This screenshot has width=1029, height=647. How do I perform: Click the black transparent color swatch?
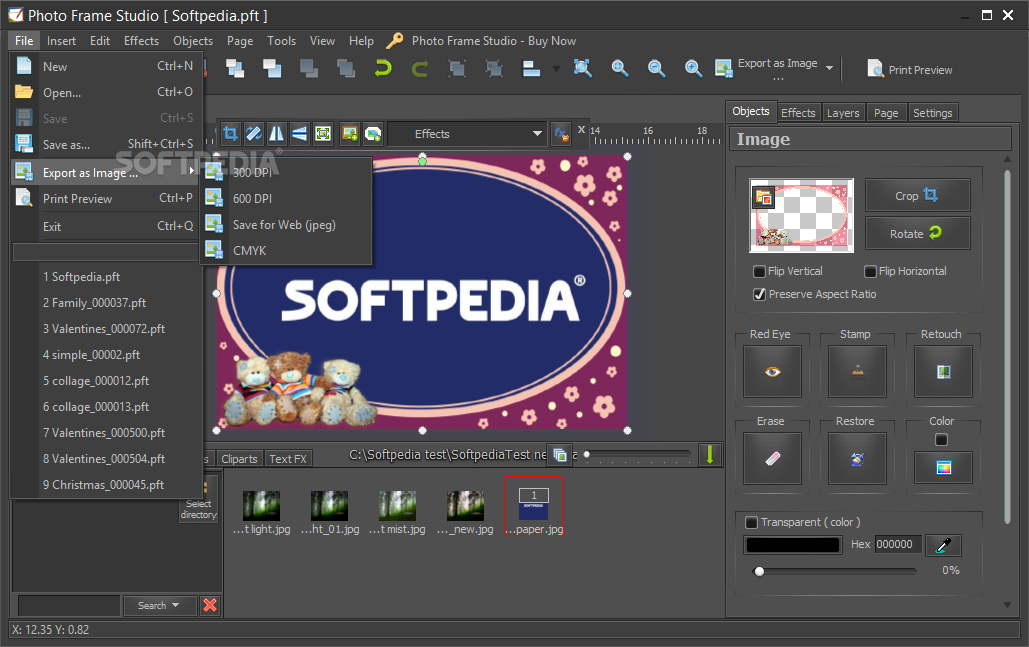point(793,545)
